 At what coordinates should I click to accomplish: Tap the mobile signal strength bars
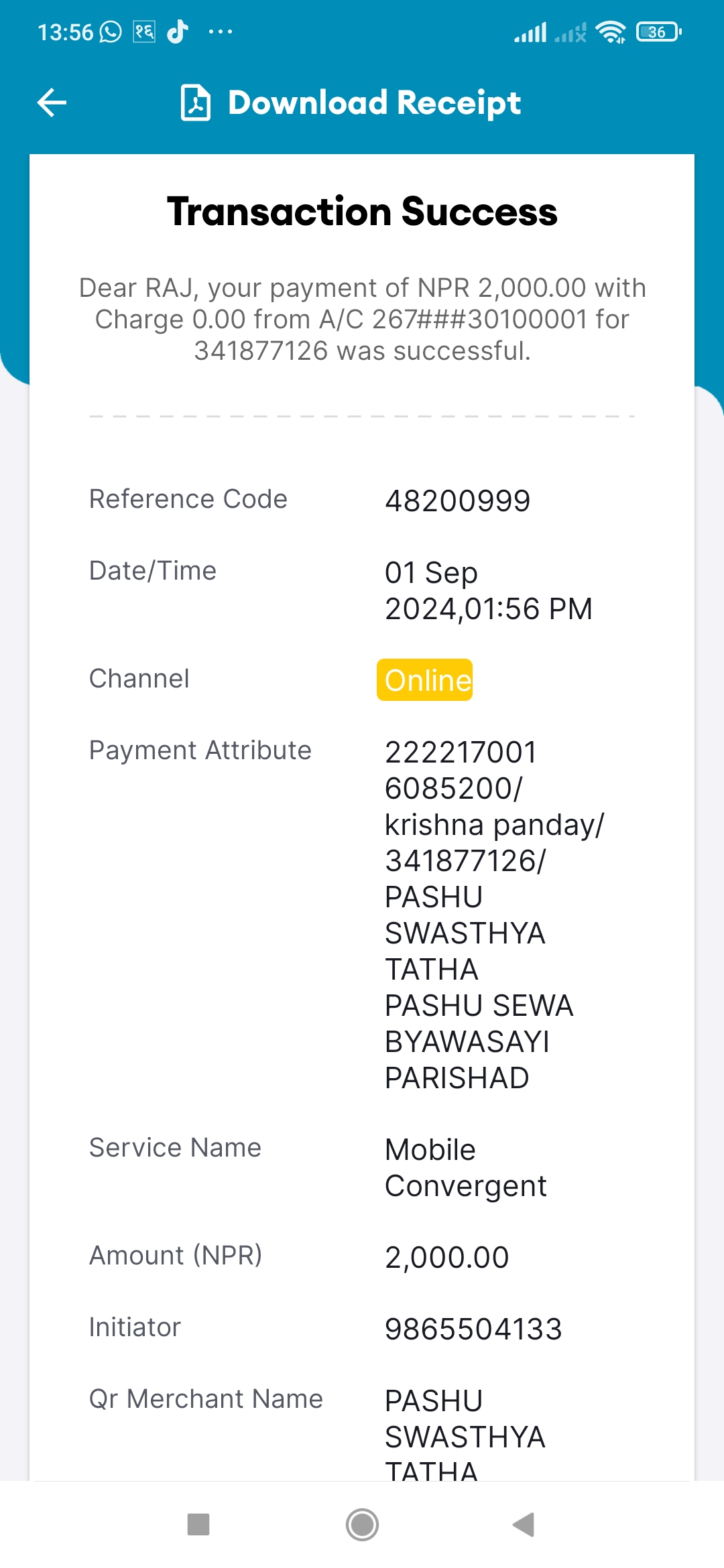pyautogui.click(x=530, y=31)
